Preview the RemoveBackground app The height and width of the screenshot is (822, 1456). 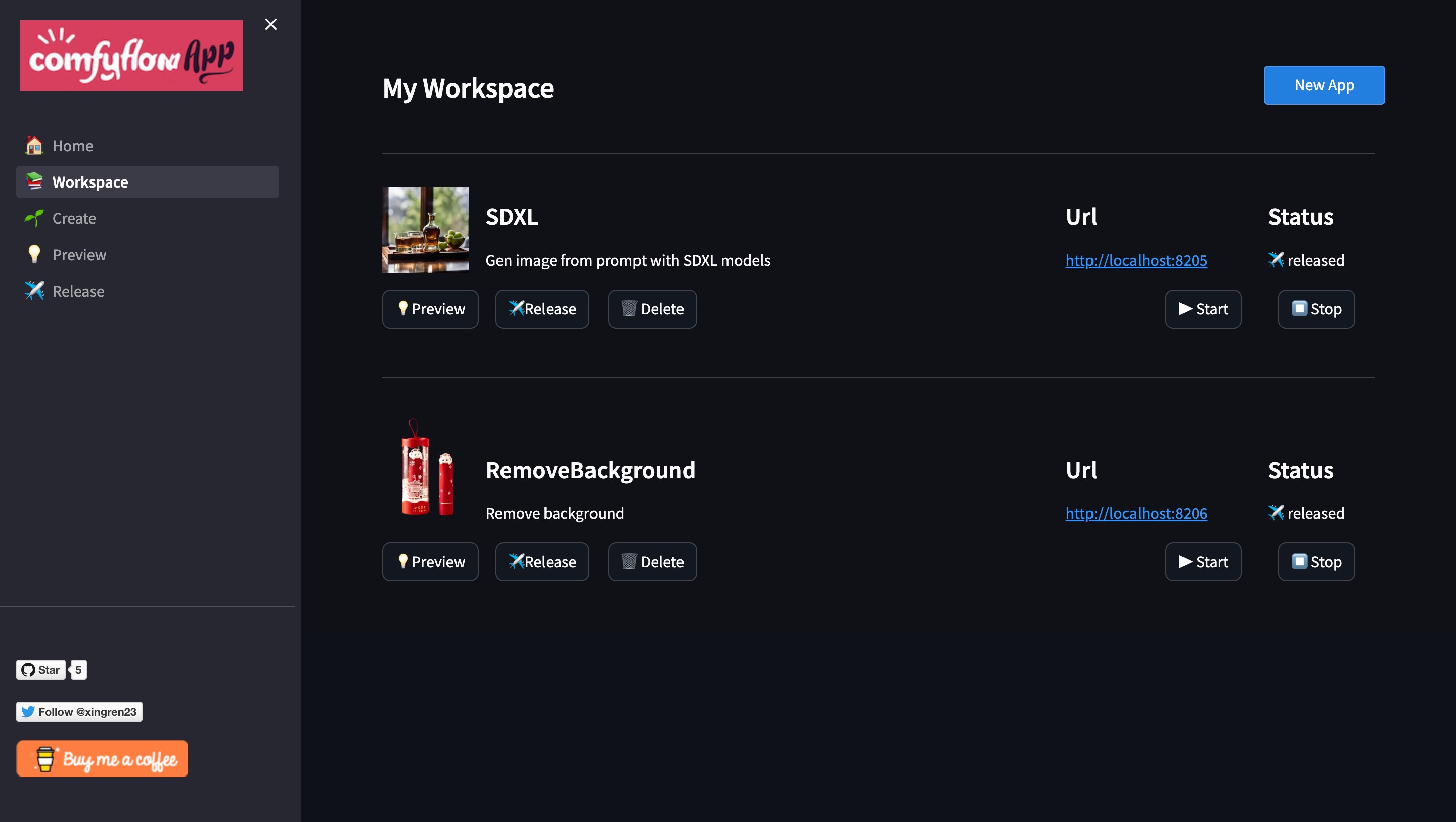pos(430,562)
